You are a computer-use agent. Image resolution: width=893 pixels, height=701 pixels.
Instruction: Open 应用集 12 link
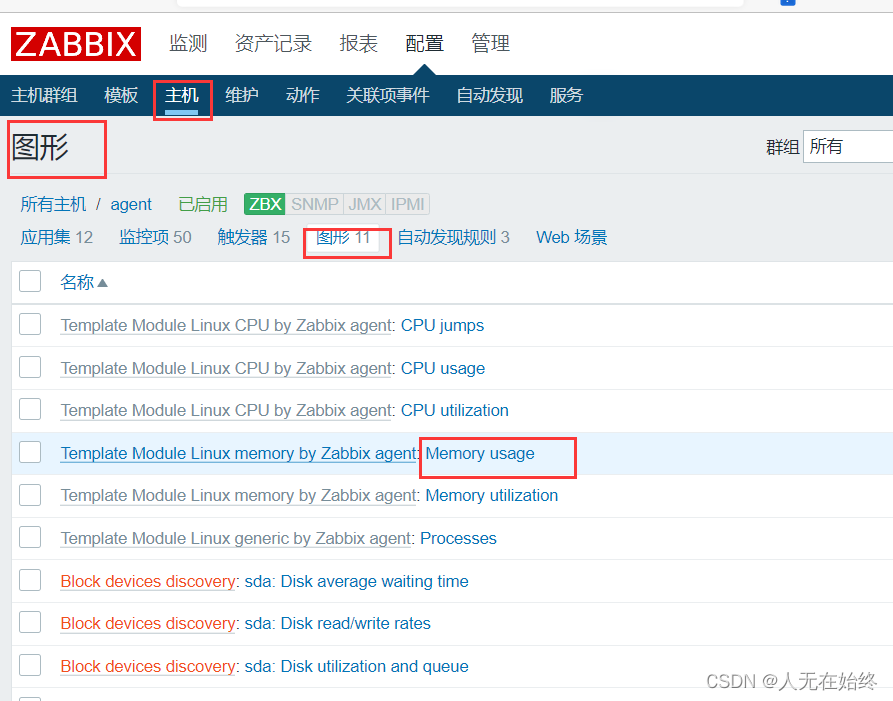point(57,237)
